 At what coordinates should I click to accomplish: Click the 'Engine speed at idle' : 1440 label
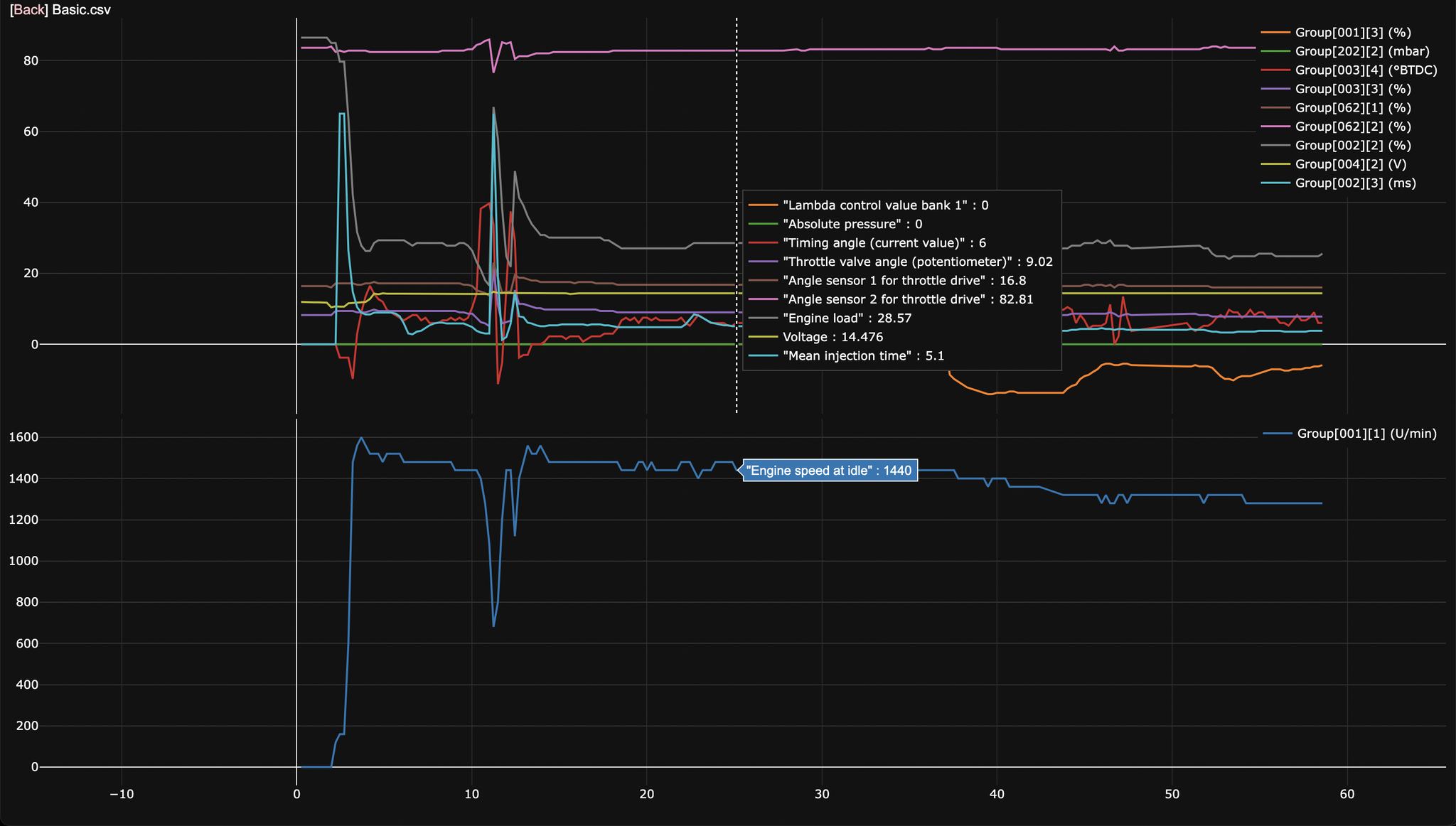pos(829,470)
